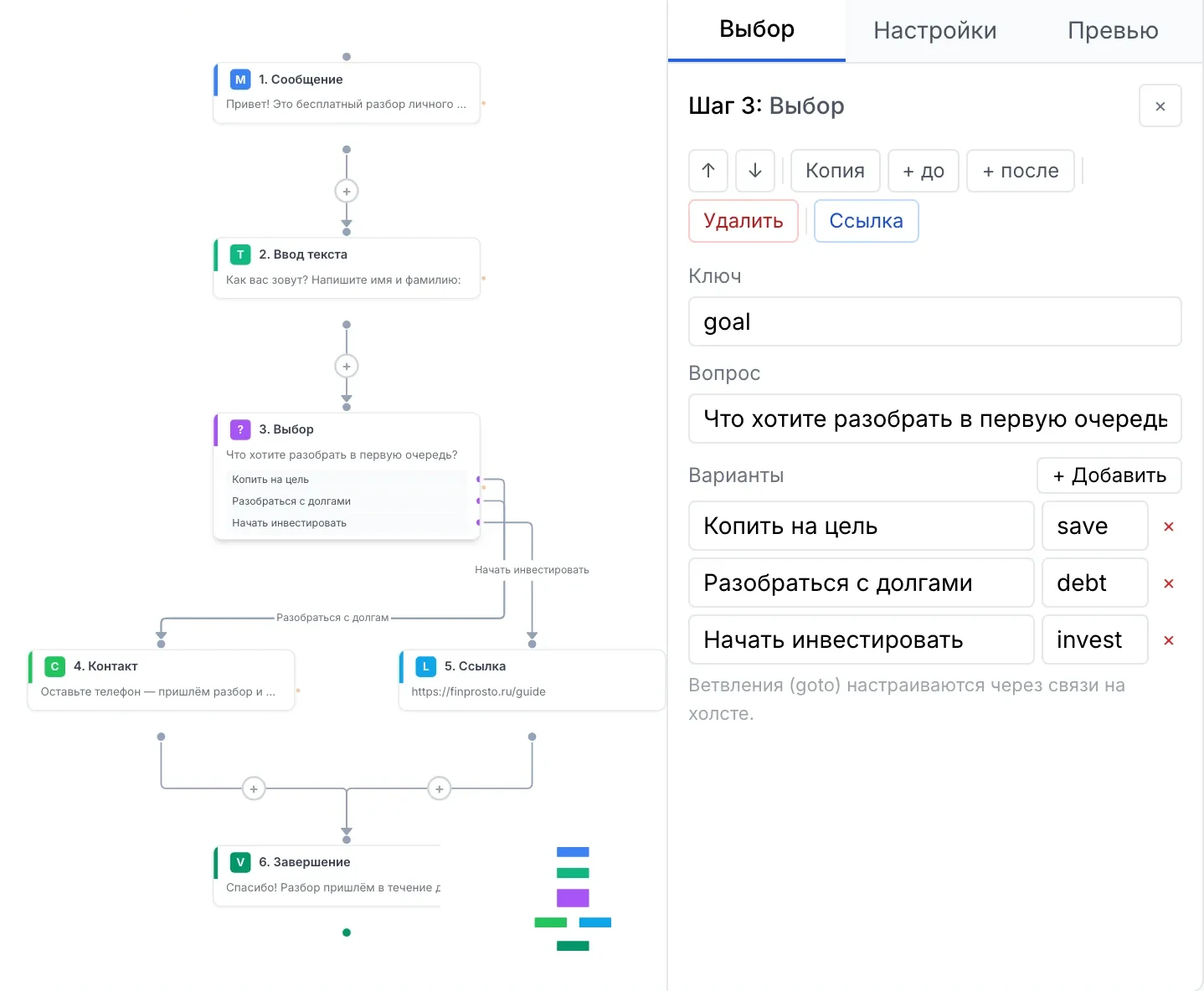1204x991 pixels.
Task: Move step down with the arrow button
Action: click(x=755, y=171)
